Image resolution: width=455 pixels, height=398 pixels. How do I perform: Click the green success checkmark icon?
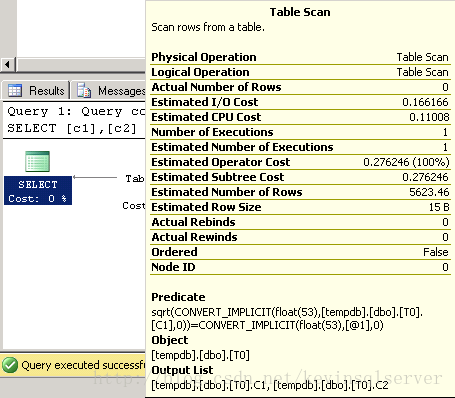pyautogui.click(x=10, y=365)
